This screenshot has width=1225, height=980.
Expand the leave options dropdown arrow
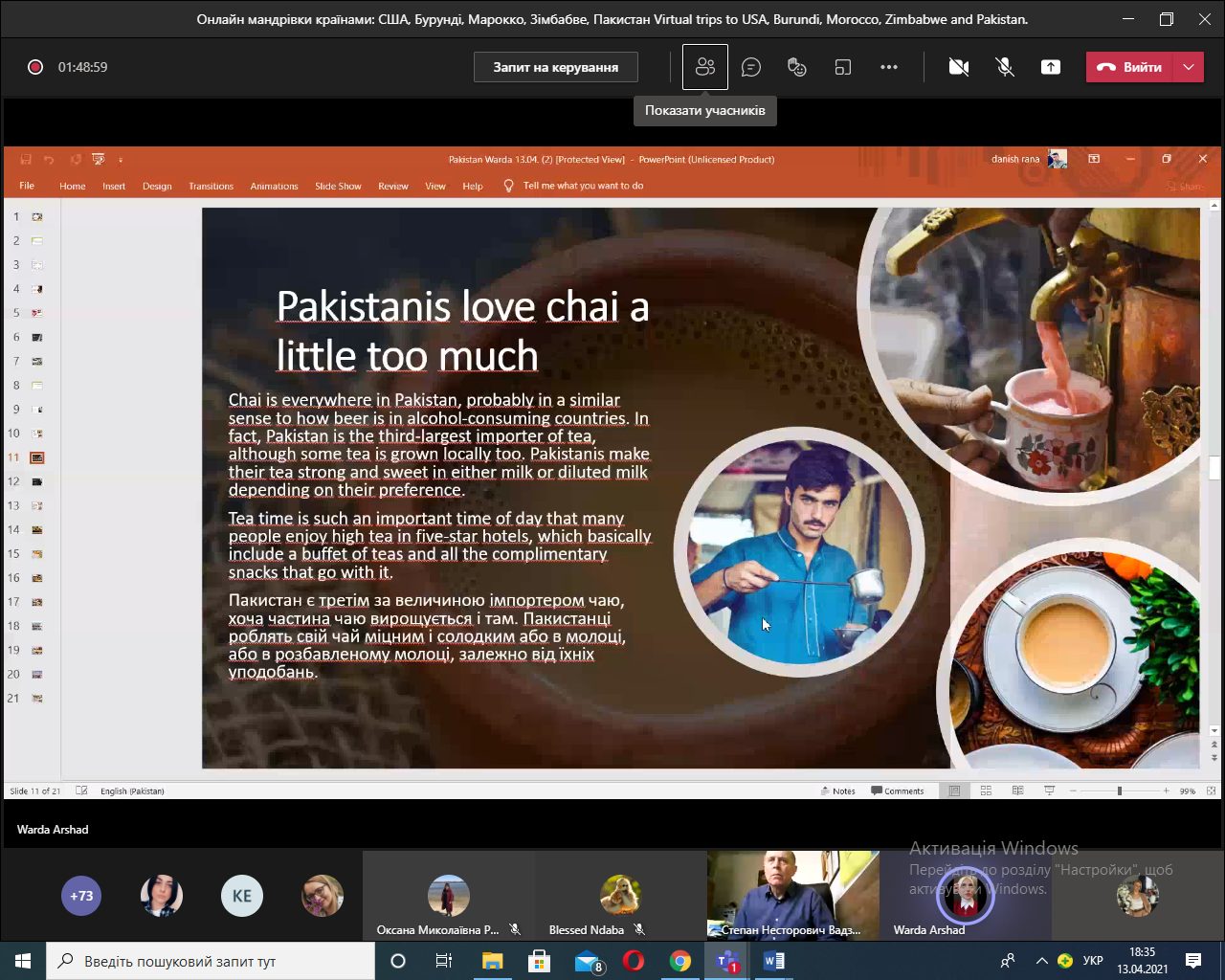click(x=1189, y=67)
